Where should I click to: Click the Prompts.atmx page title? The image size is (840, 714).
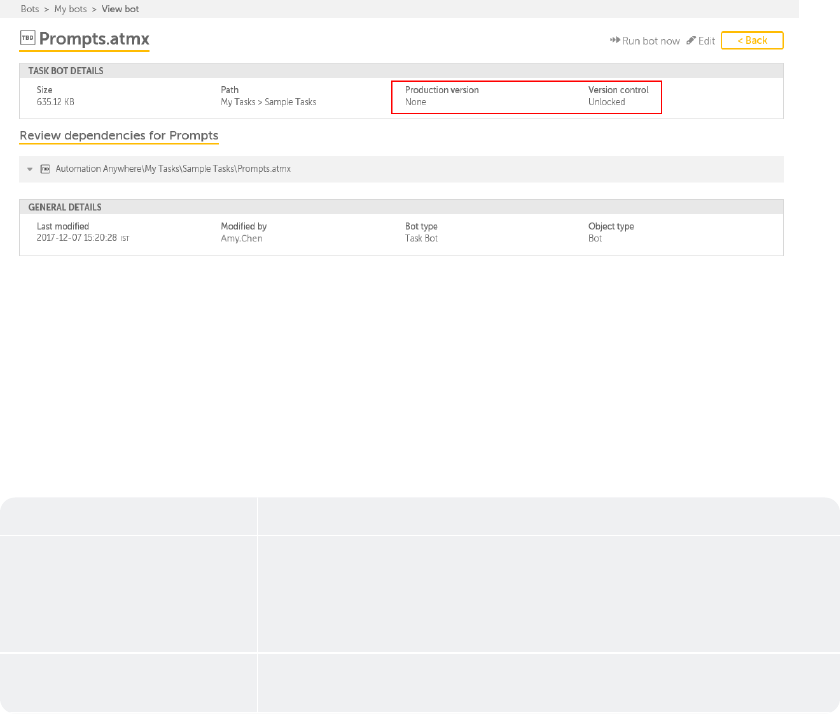click(94, 39)
